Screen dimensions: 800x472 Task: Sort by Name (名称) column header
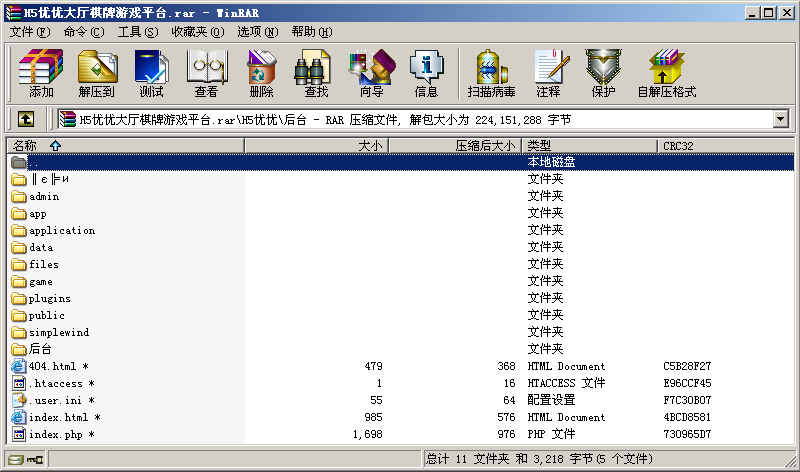[38, 145]
